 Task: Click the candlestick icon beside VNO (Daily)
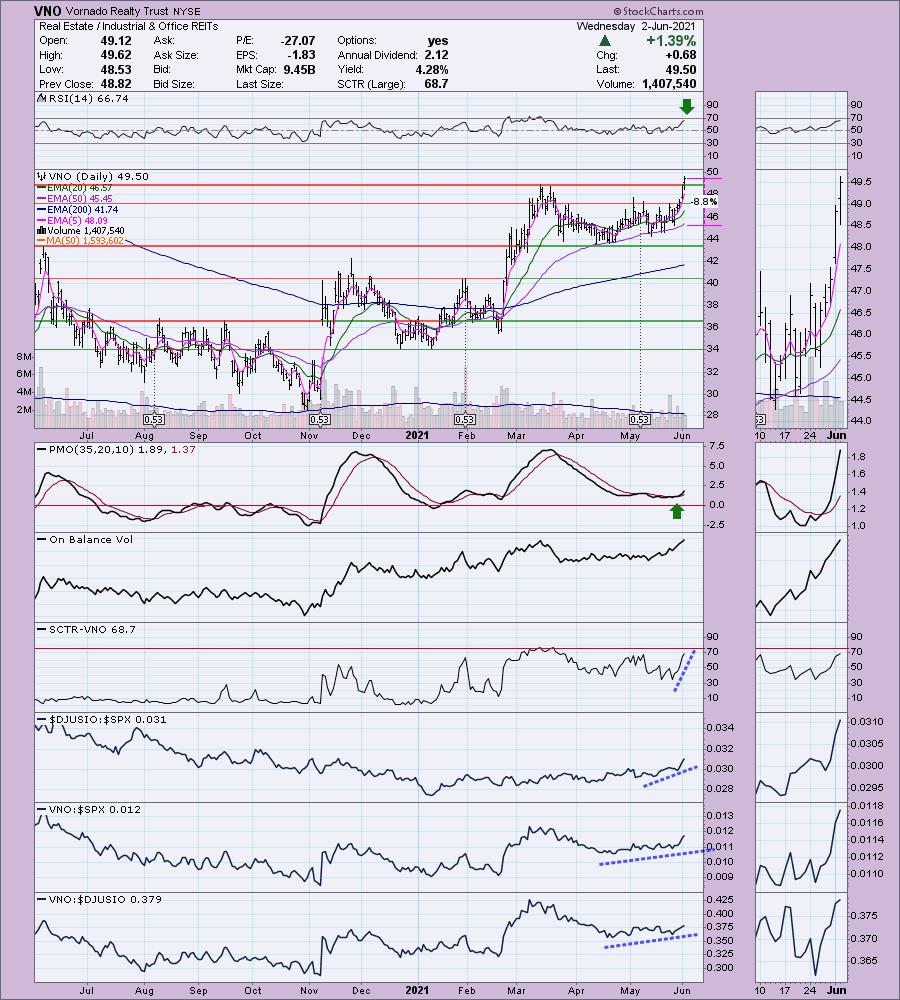42,177
